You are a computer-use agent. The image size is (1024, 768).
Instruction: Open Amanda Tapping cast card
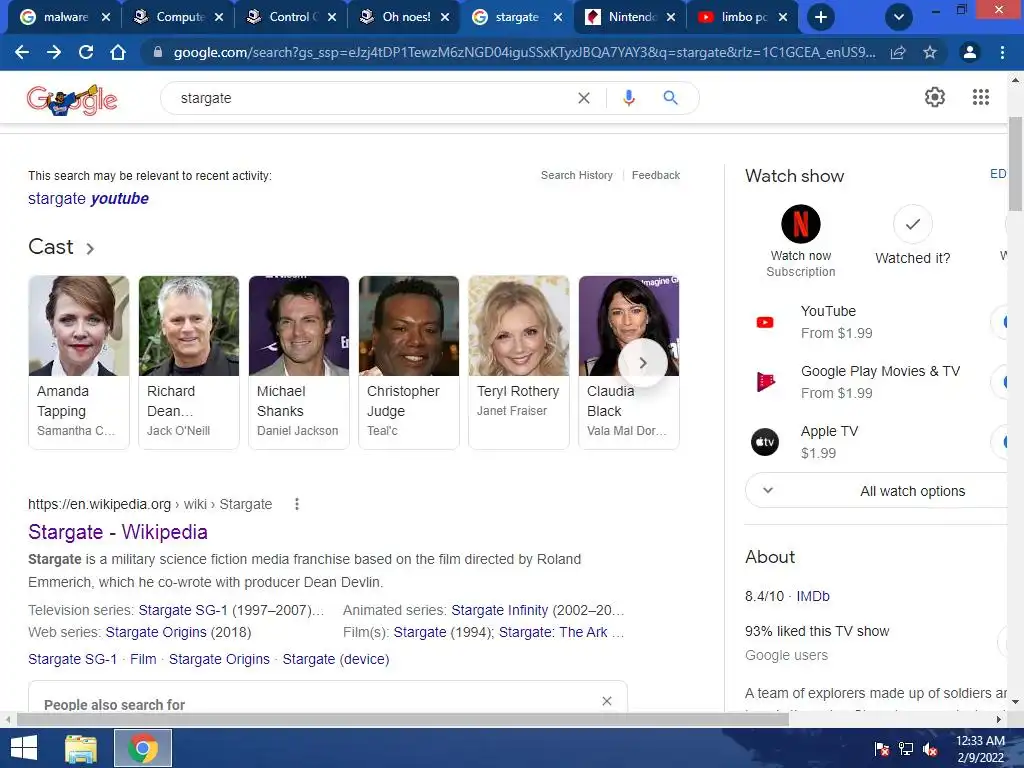[79, 362]
